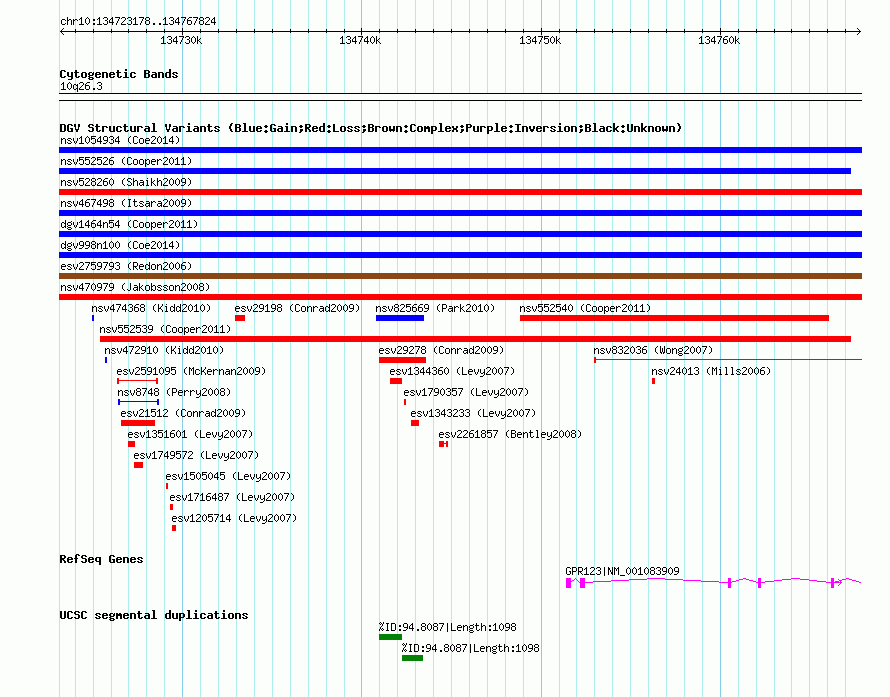This screenshot has width=890, height=697.
Task: Select the nsv472910 (Kidd2010) label
Action: tap(164, 350)
